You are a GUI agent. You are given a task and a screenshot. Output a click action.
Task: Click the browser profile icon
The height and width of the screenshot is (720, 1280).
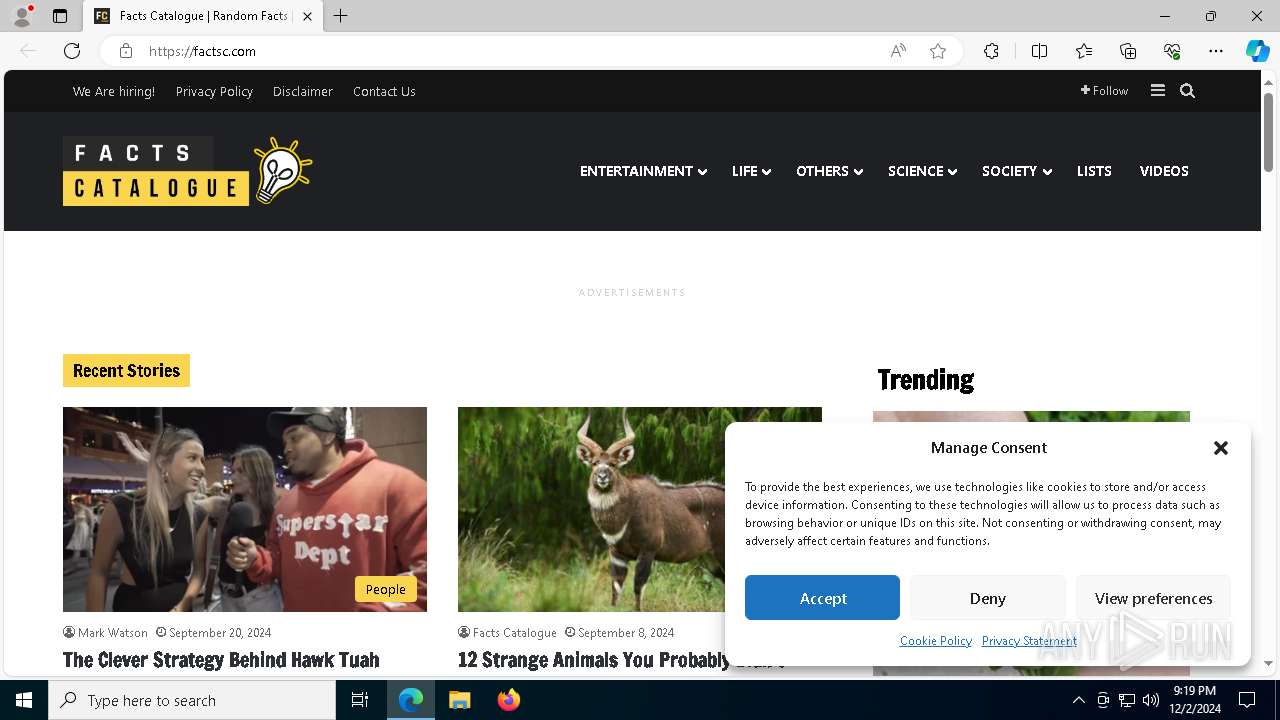tap(22, 16)
